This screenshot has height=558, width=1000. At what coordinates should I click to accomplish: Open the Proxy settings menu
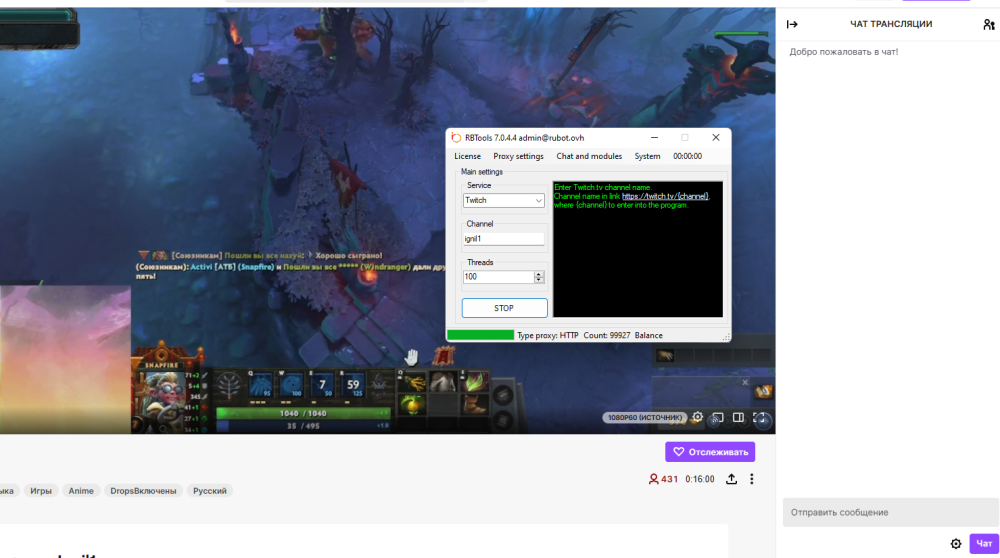(x=518, y=156)
